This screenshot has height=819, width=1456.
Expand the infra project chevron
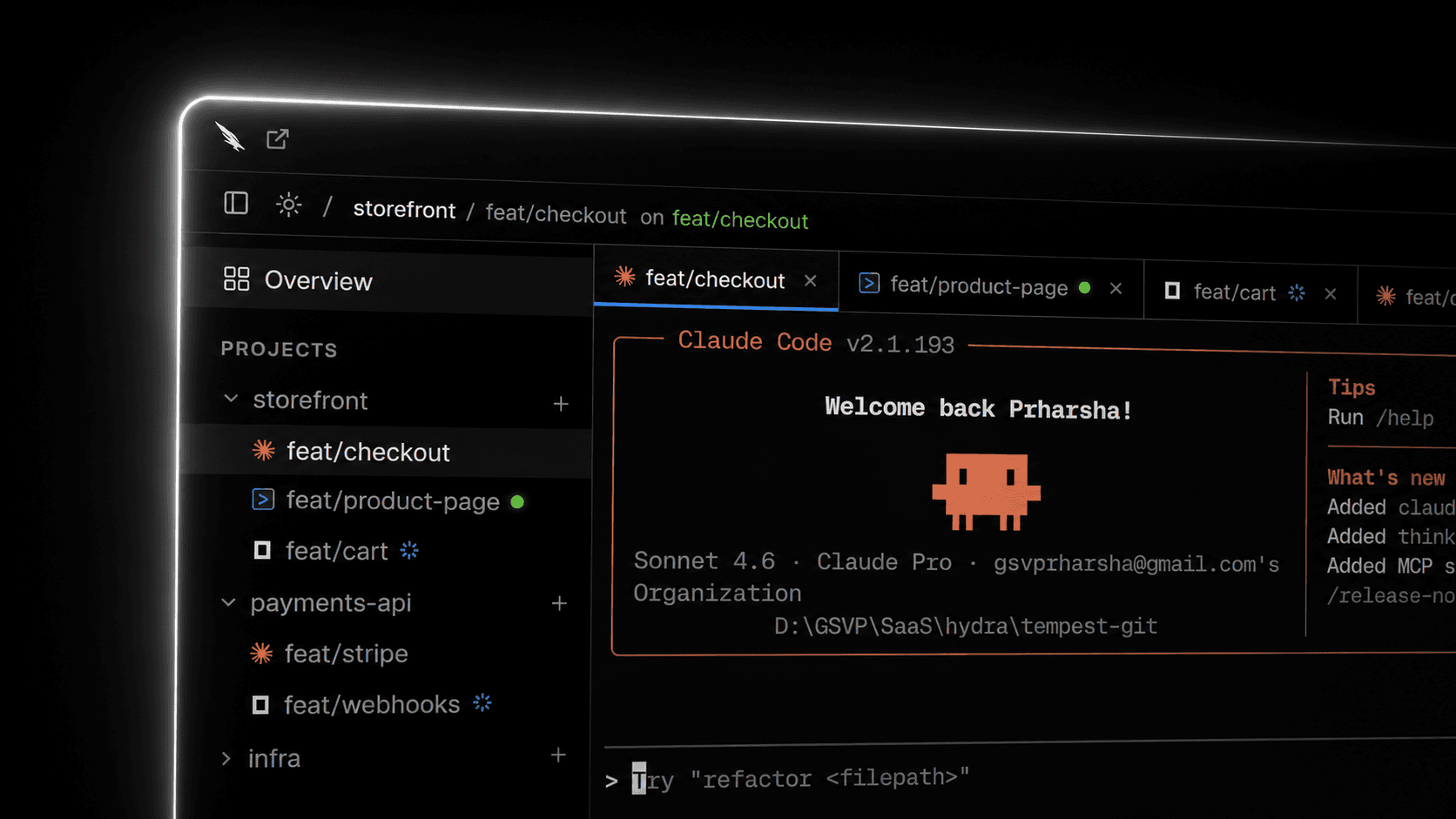click(226, 758)
